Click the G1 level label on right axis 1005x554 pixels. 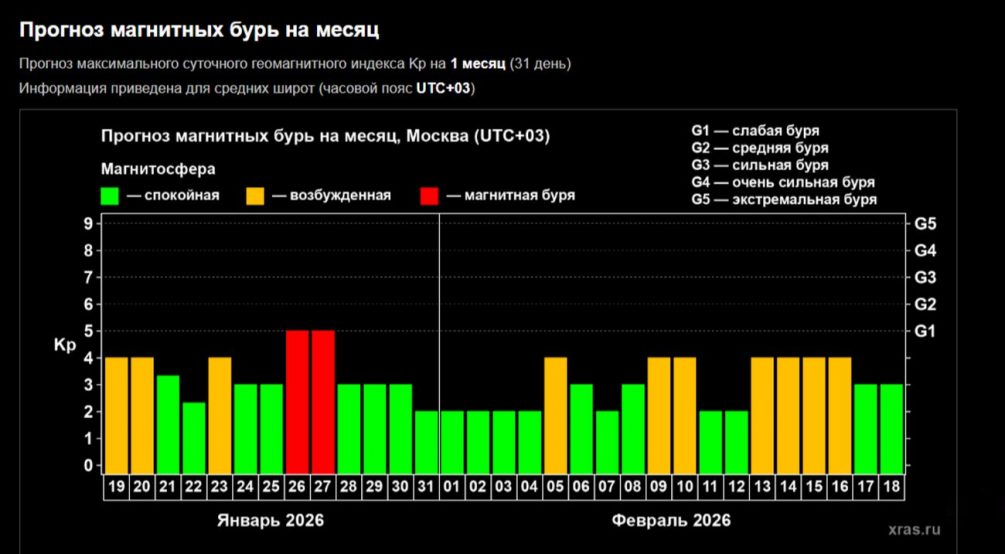925,331
